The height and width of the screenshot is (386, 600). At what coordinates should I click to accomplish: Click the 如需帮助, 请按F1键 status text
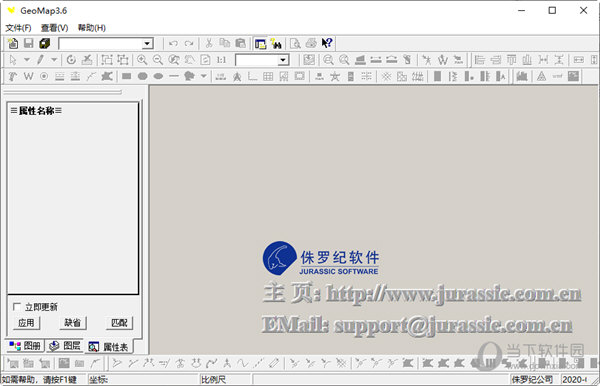tap(39, 379)
